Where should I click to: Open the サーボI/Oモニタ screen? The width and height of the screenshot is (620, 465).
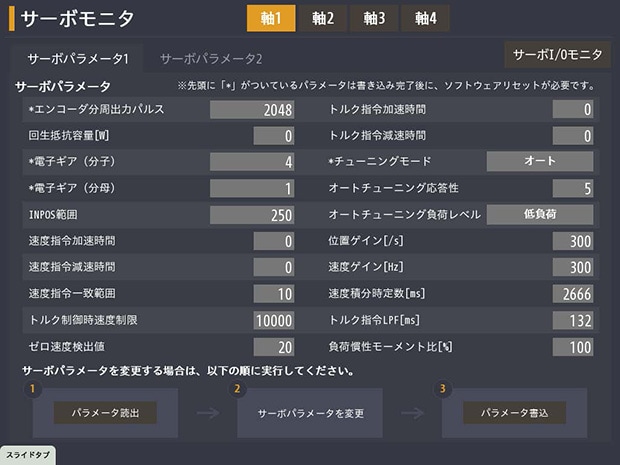pyautogui.click(x=556, y=54)
